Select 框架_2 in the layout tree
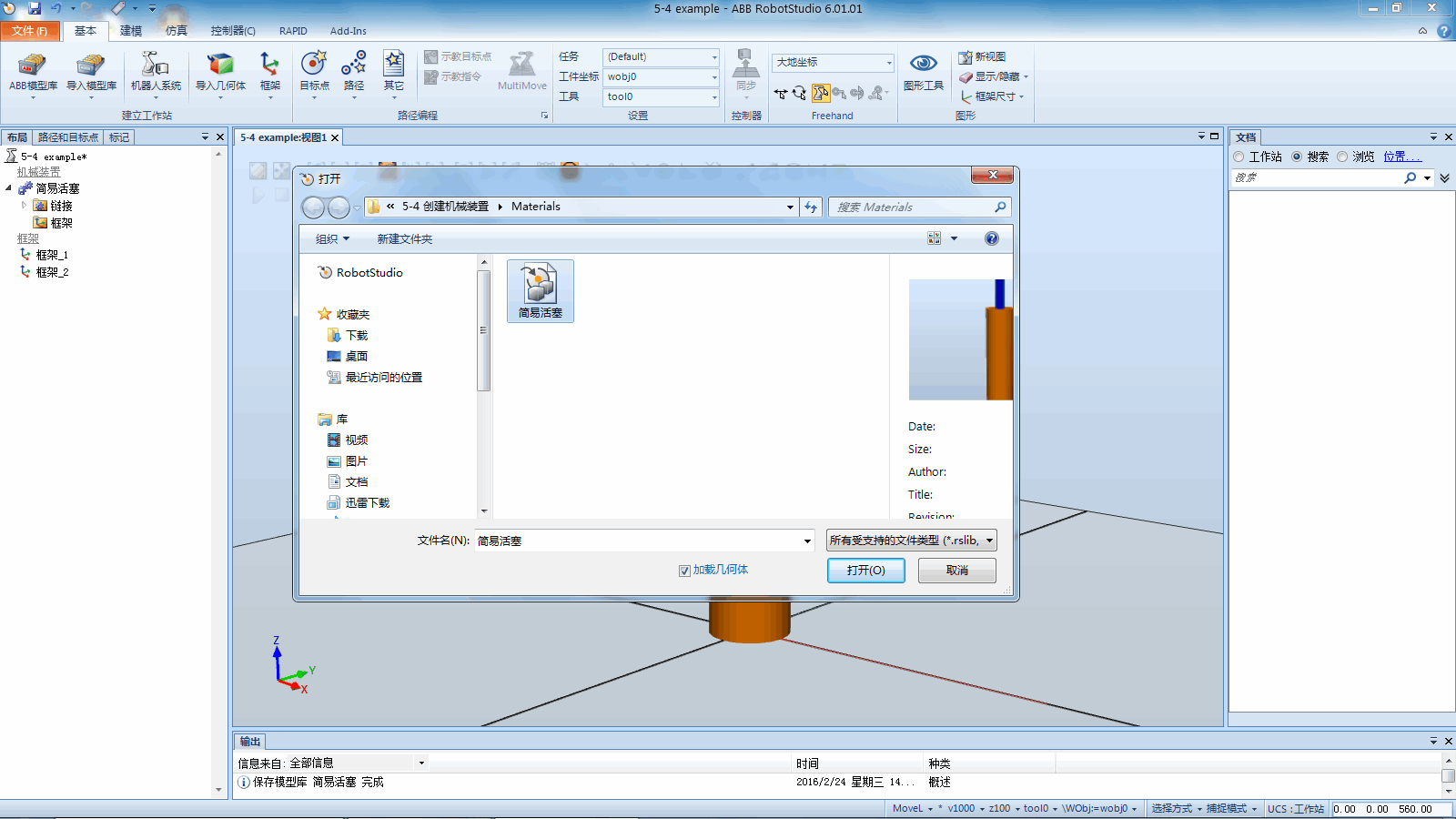The image size is (1456, 819). point(52,272)
